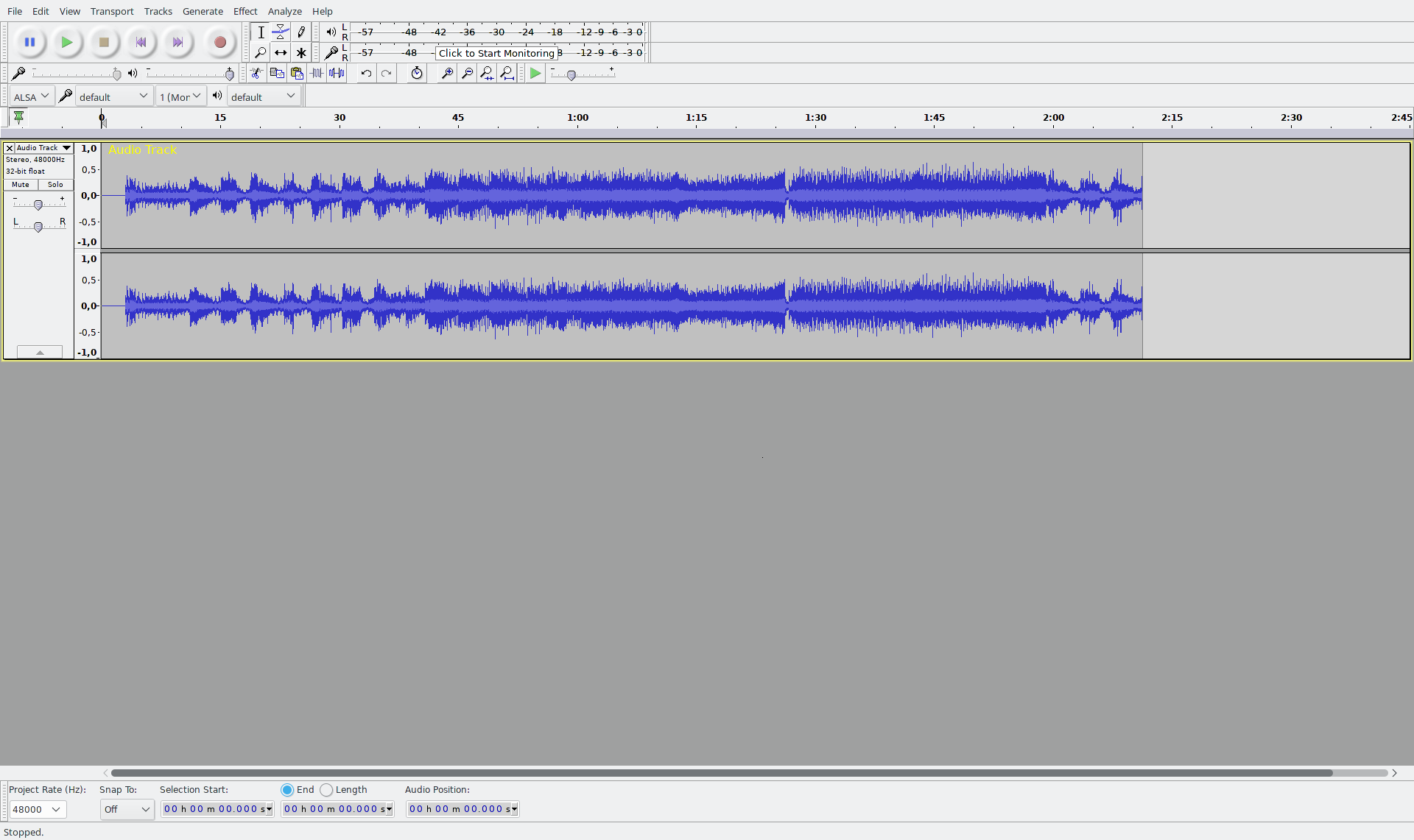Select the End radio button

pyautogui.click(x=287, y=789)
